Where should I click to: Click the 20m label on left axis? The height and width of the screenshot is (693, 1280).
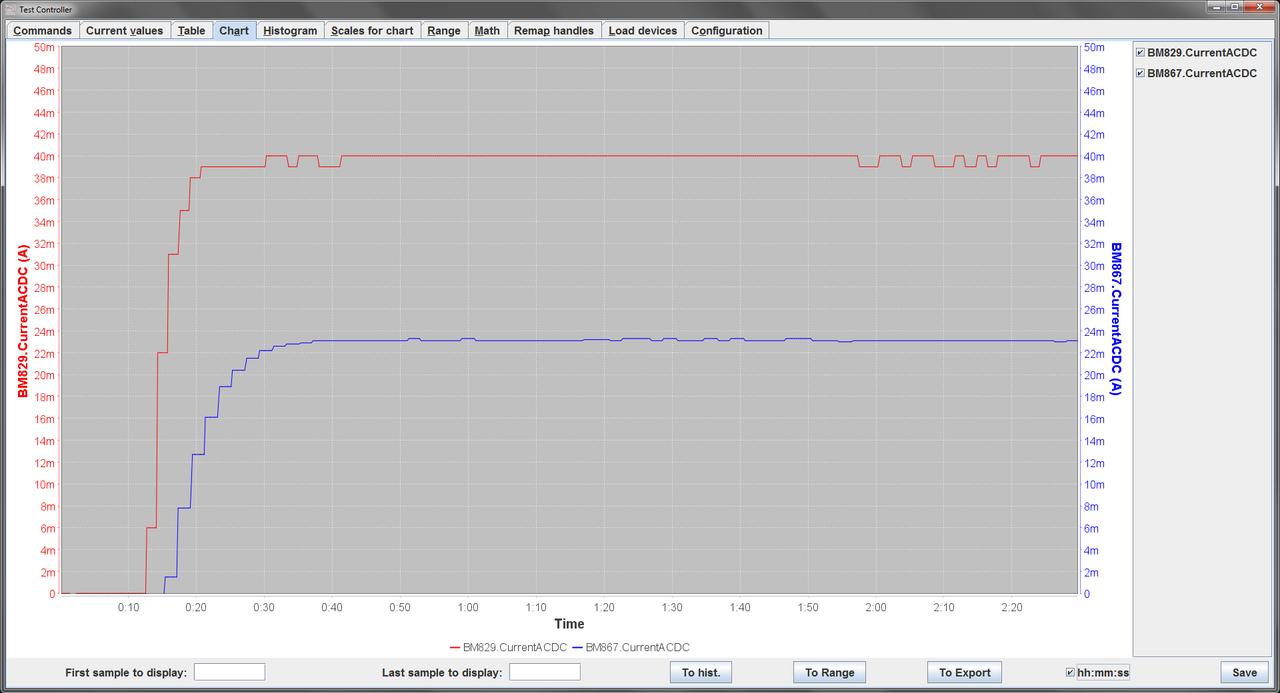45,376
